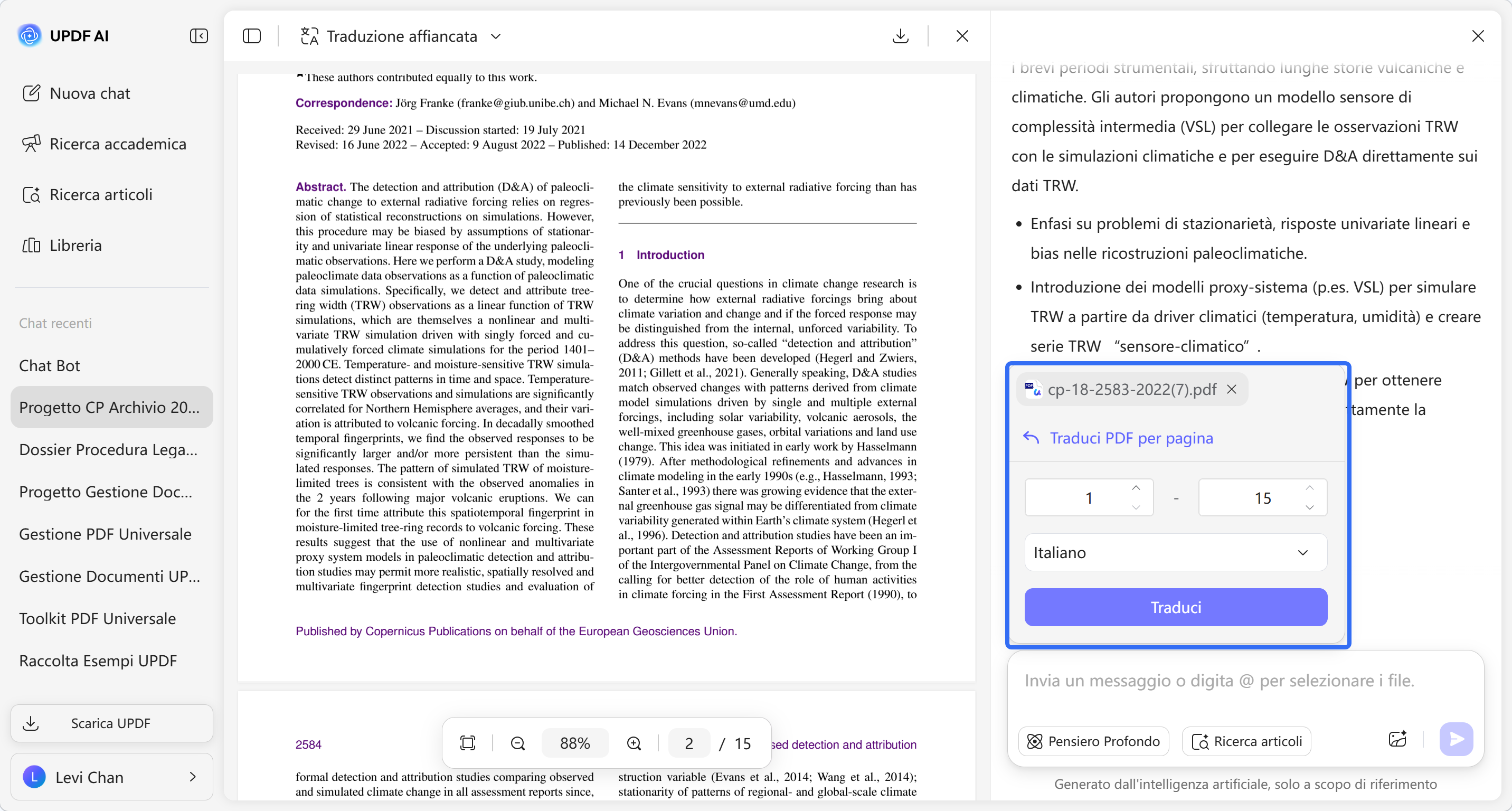The height and width of the screenshot is (811, 1512).
Task: Click the UPDF AI logo icon
Action: 30,36
